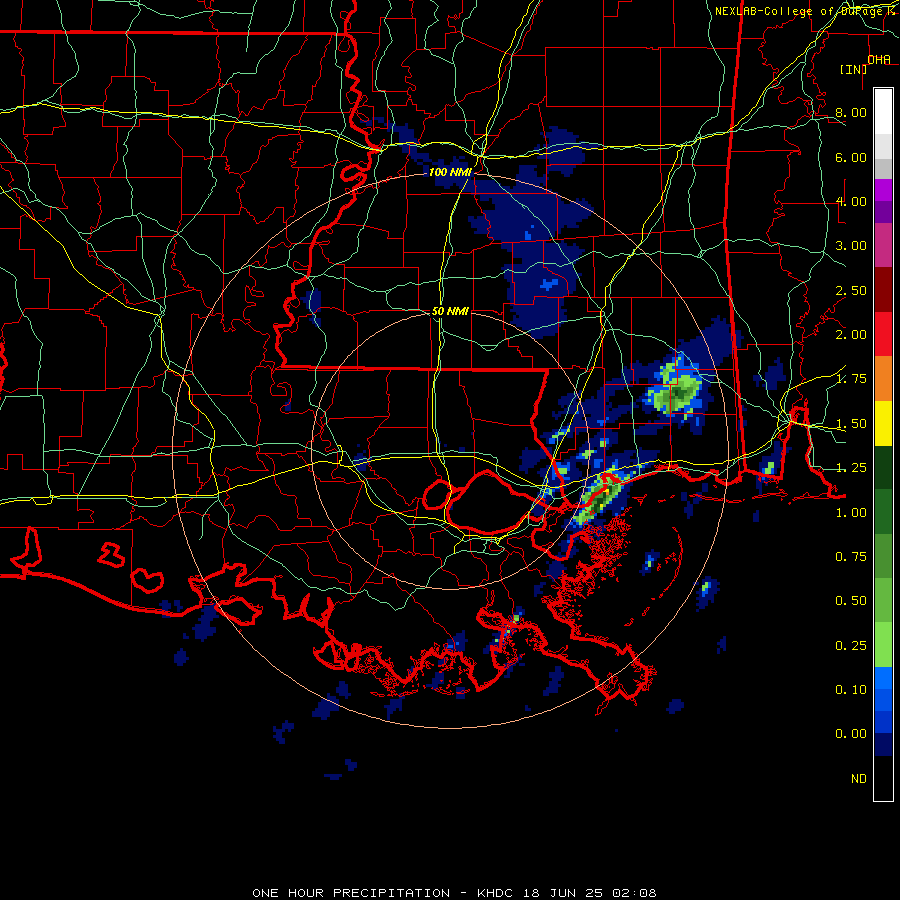Click the 4.00 legend value
The image size is (900, 900).
pos(851,201)
